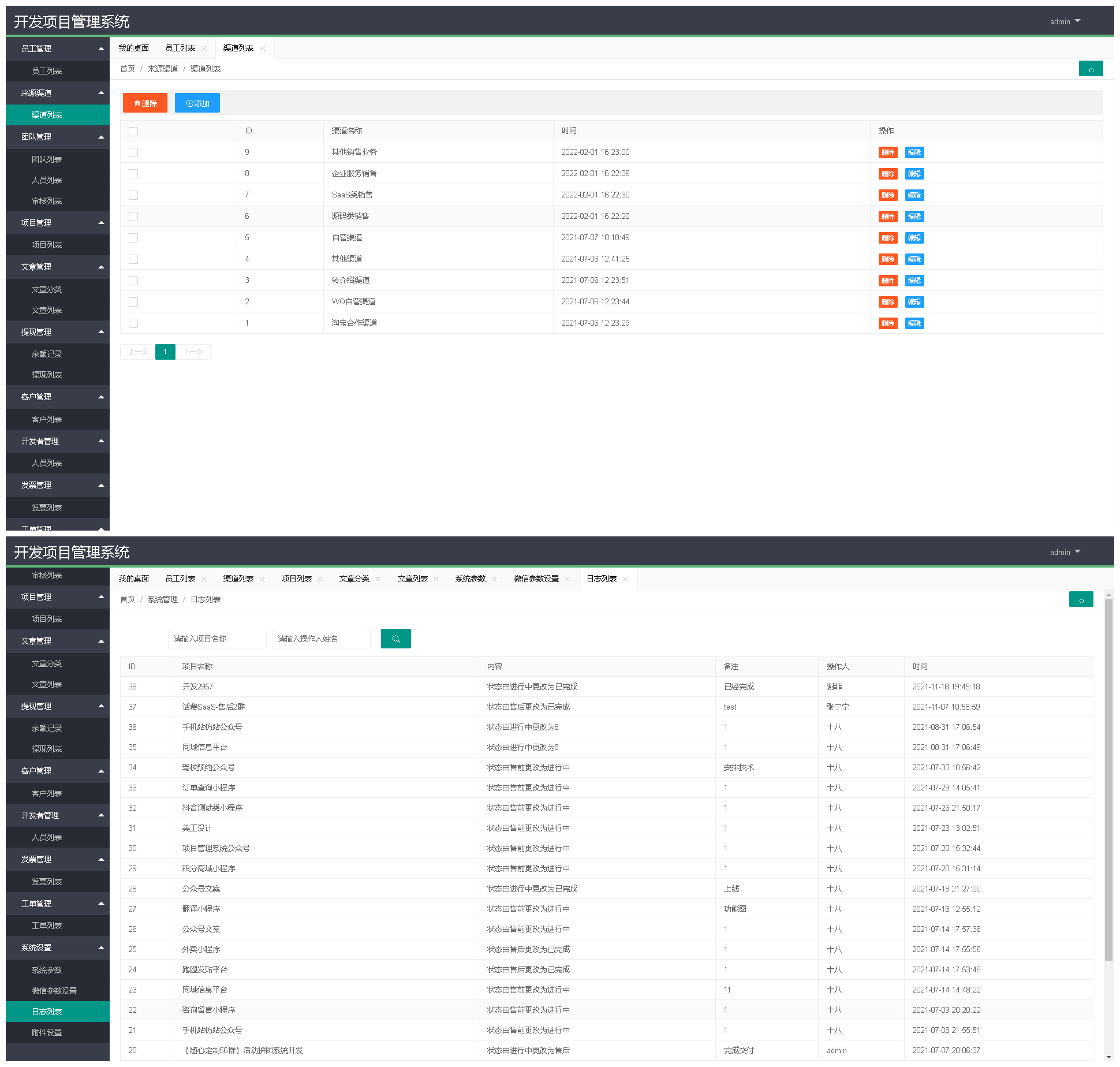Click the blue 添加 button with plus icon
This screenshot has width=1120, height=1067.
pyautogui.click(x=197, y=103)
